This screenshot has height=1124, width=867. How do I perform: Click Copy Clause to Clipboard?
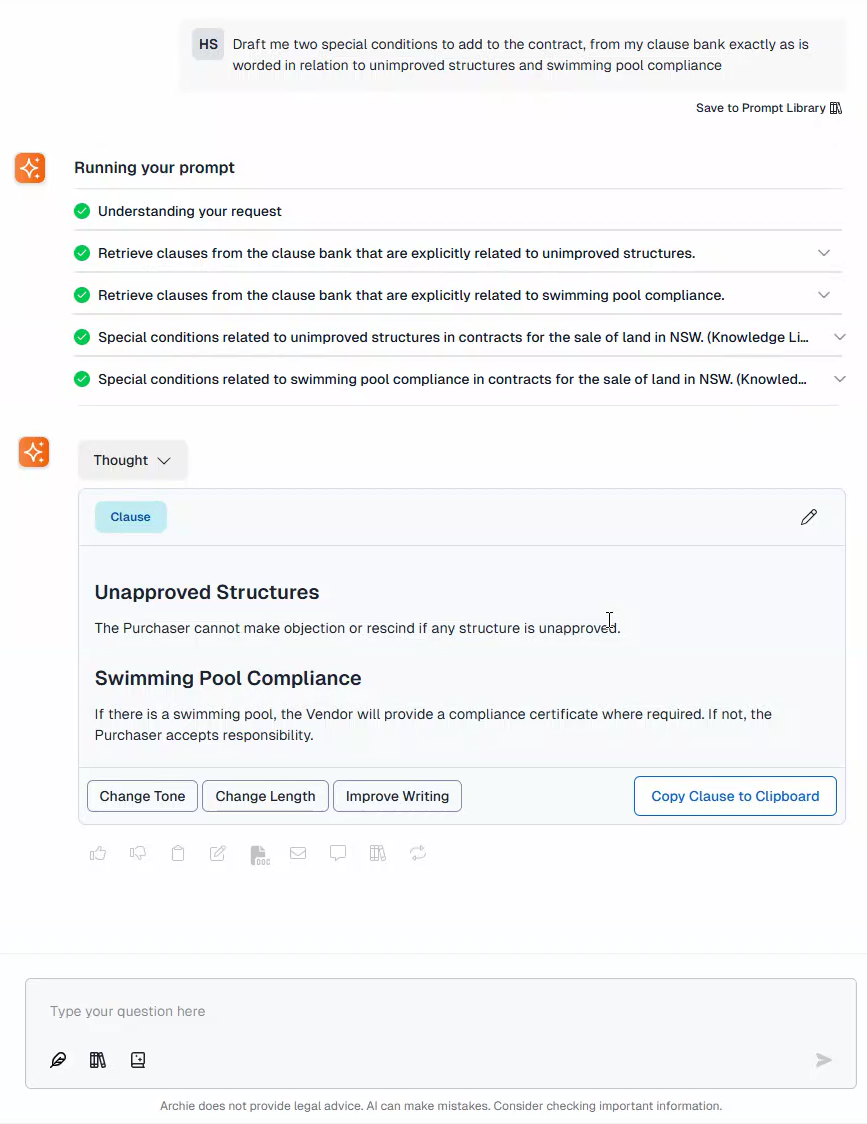[x=735, y=796]
